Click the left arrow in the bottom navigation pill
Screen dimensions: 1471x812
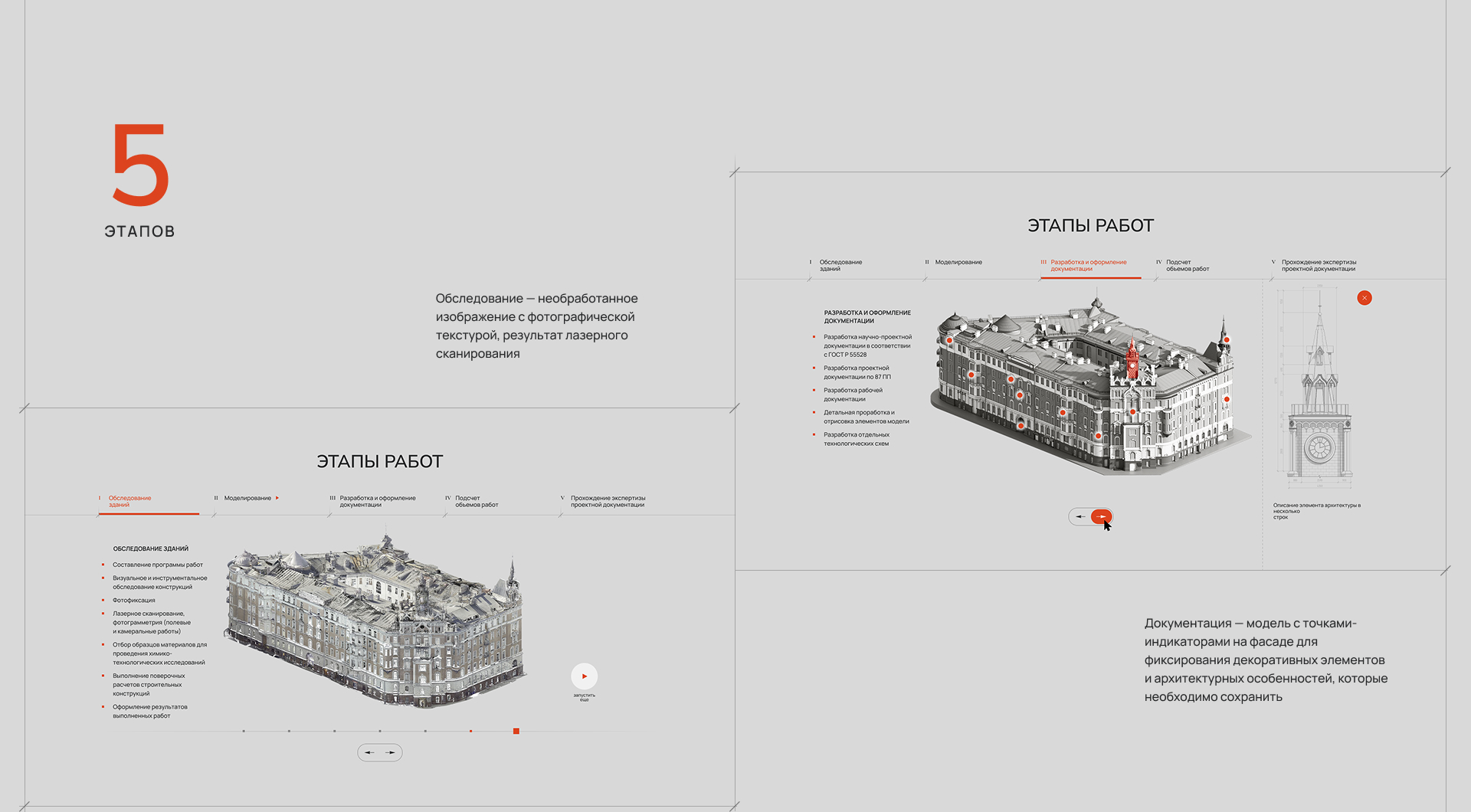click(370, 752)
